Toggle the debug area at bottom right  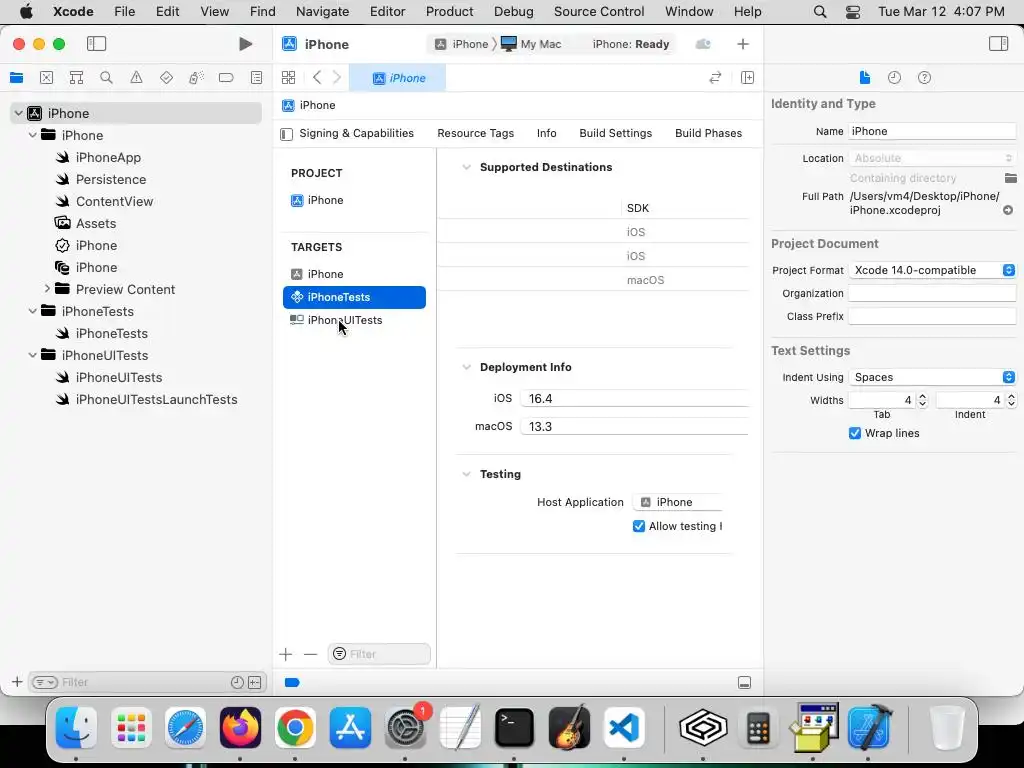(744, 682)
